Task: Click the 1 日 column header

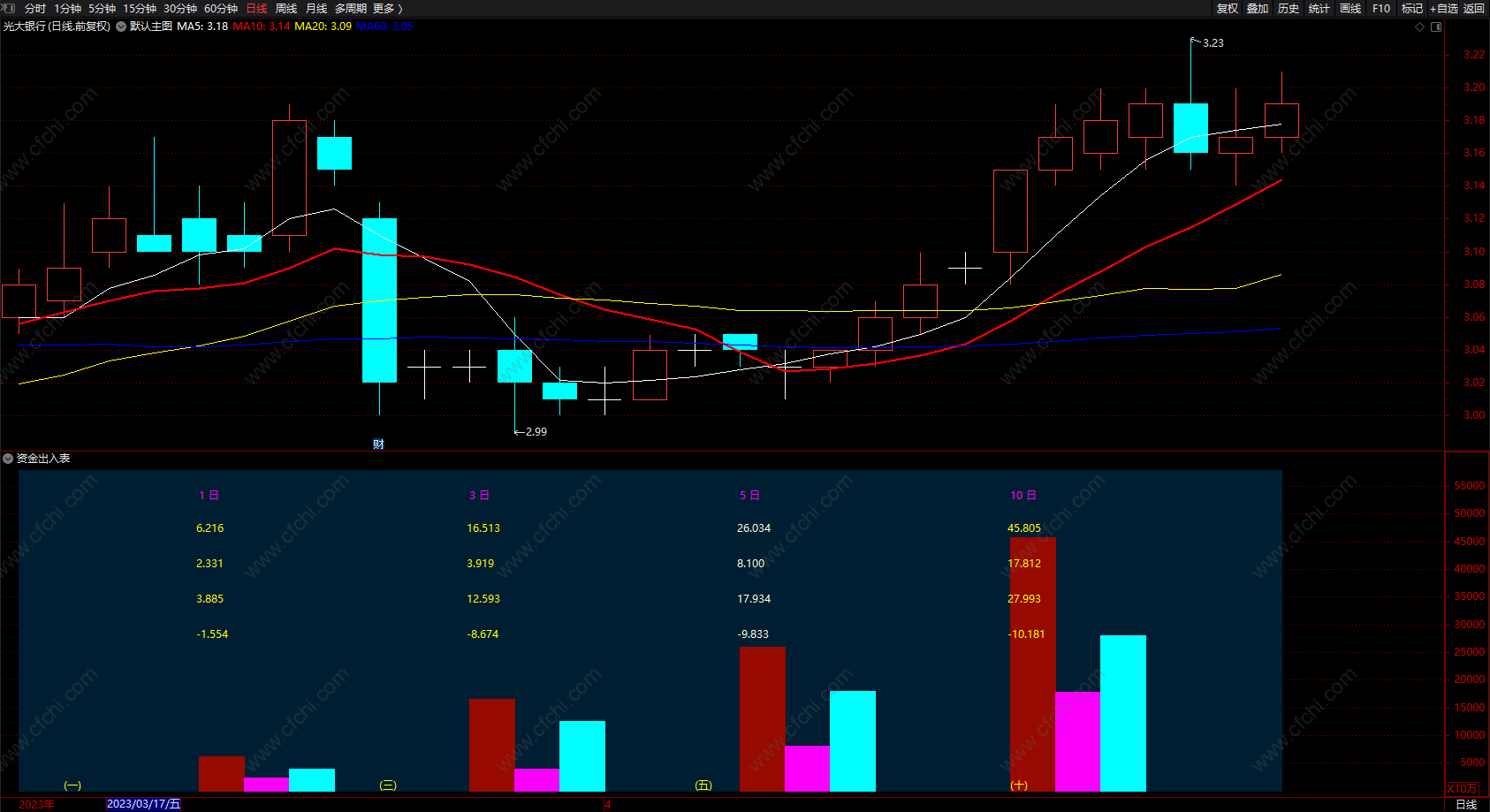Action: [209, 496]
